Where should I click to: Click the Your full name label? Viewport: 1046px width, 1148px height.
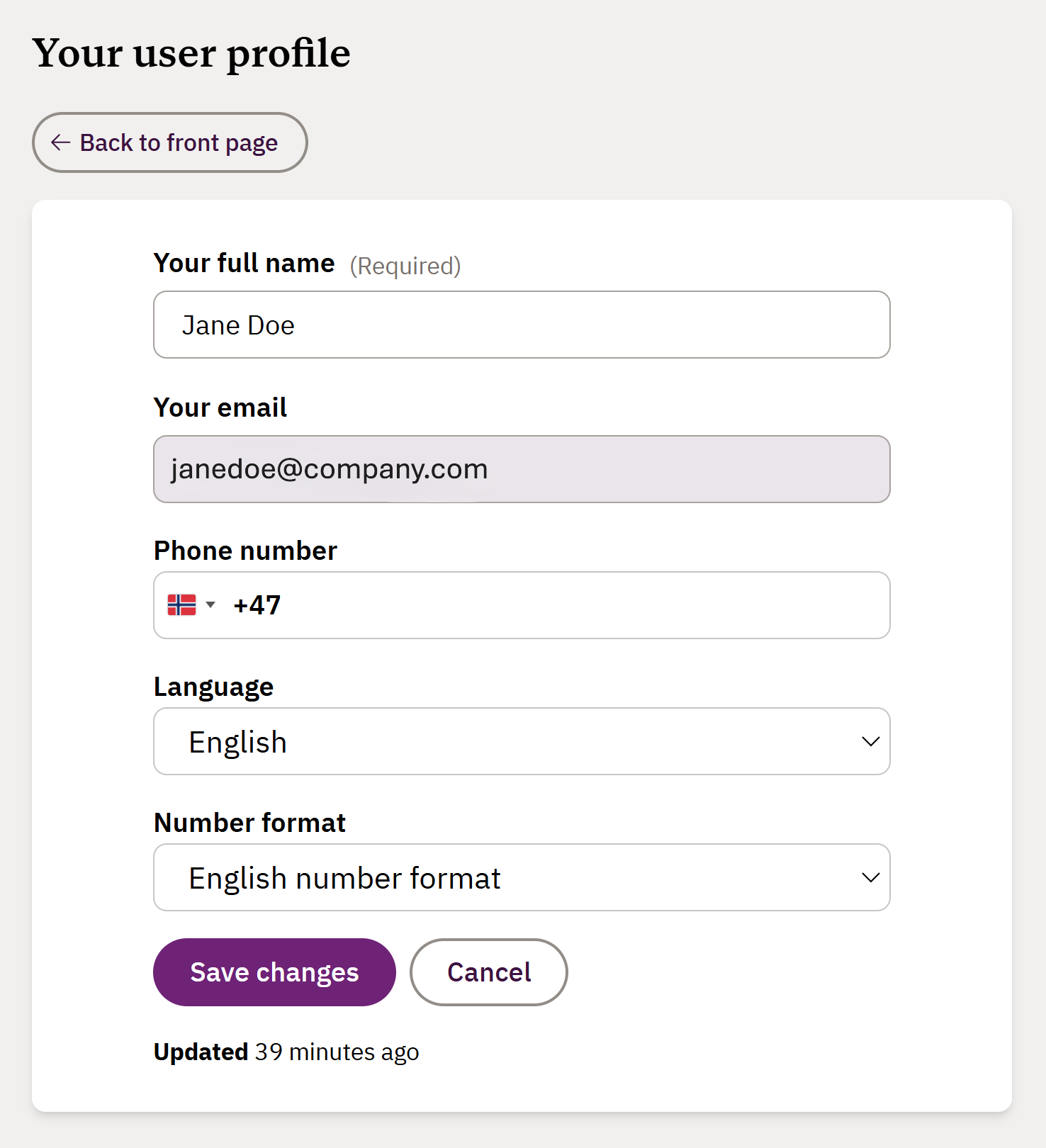(244, 264)
